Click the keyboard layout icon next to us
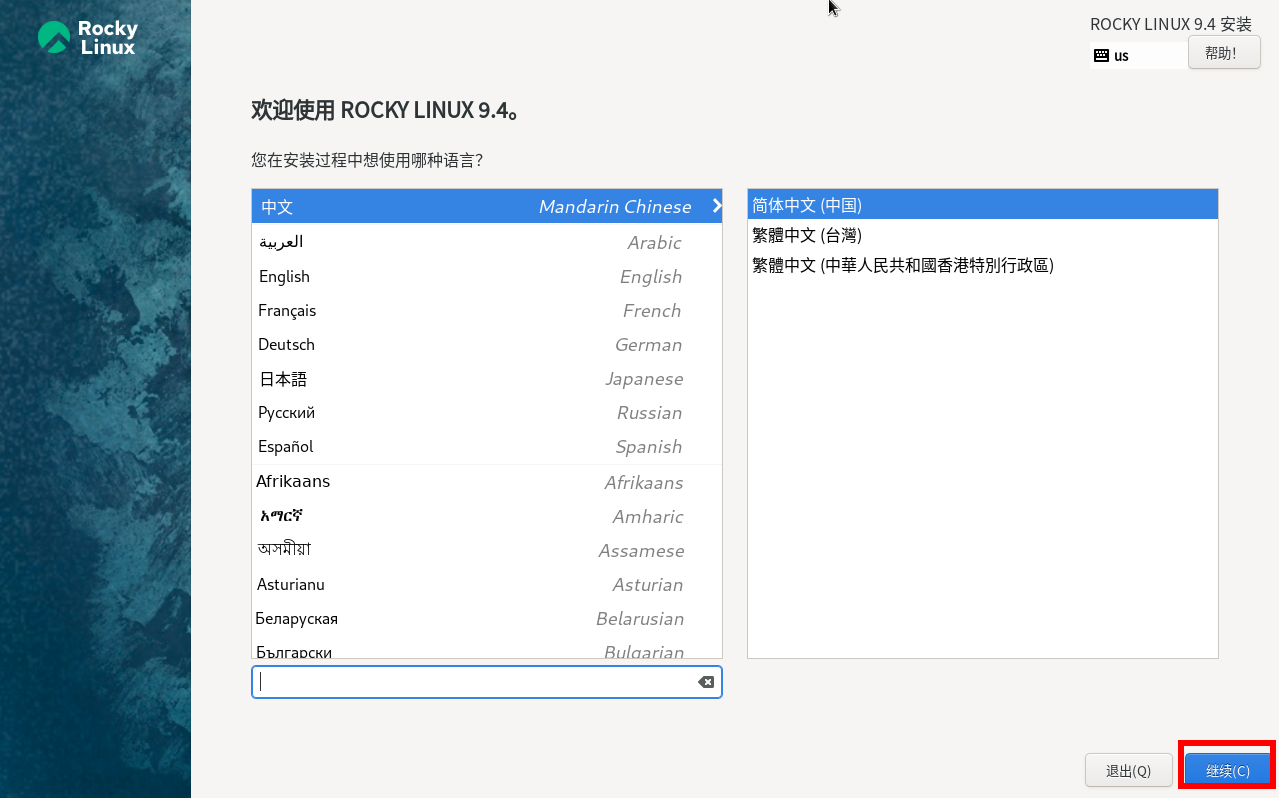This screenshot has height=798, width=1279. (x=1101, y=56)
